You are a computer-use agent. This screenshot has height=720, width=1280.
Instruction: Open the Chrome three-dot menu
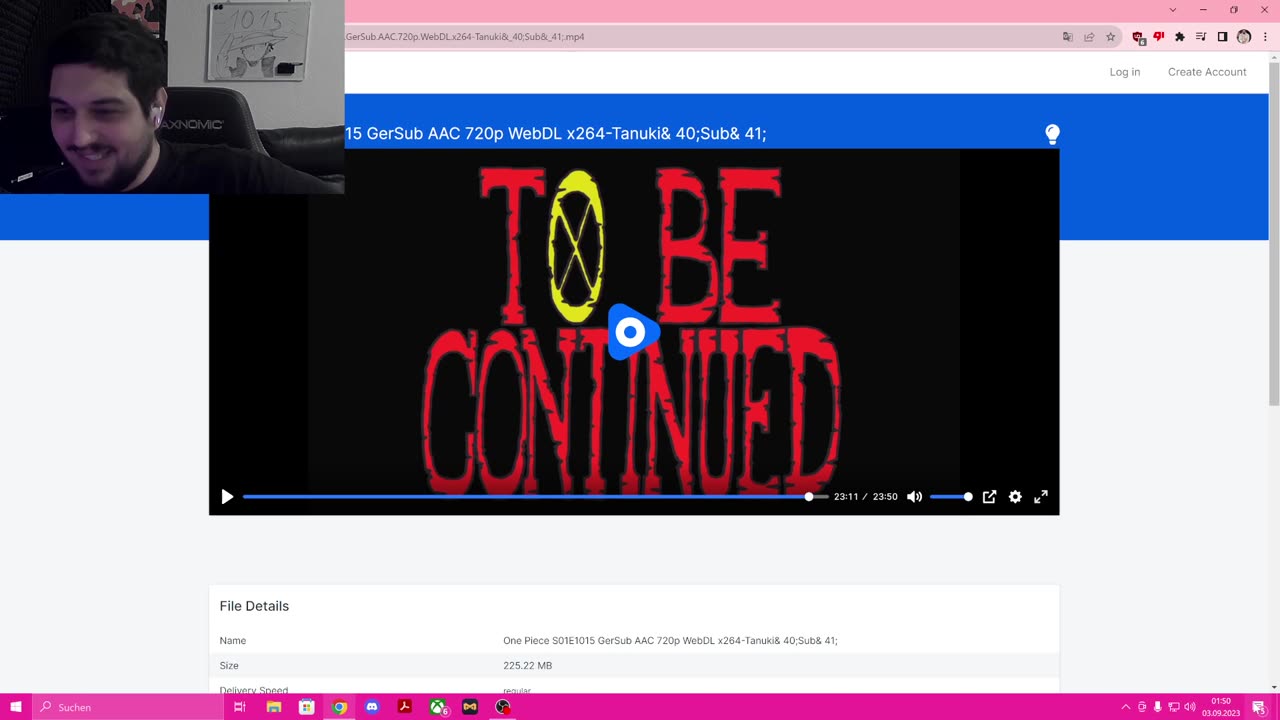(1264, 37)
